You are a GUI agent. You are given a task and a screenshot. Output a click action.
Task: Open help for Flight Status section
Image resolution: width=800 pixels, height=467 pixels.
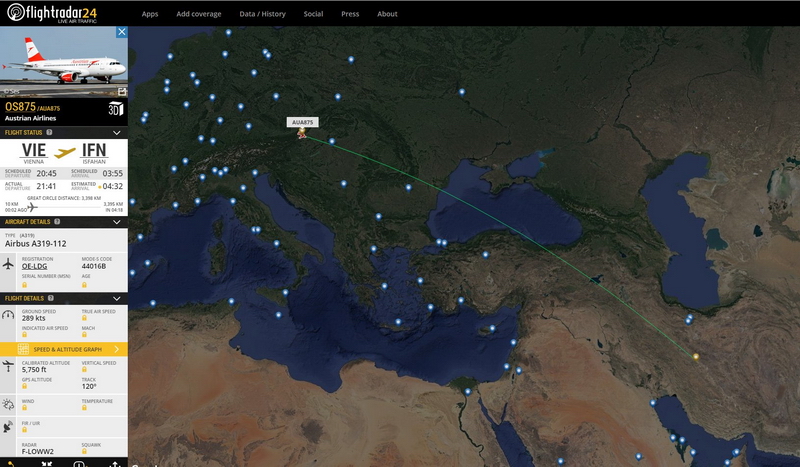point(49,132)
